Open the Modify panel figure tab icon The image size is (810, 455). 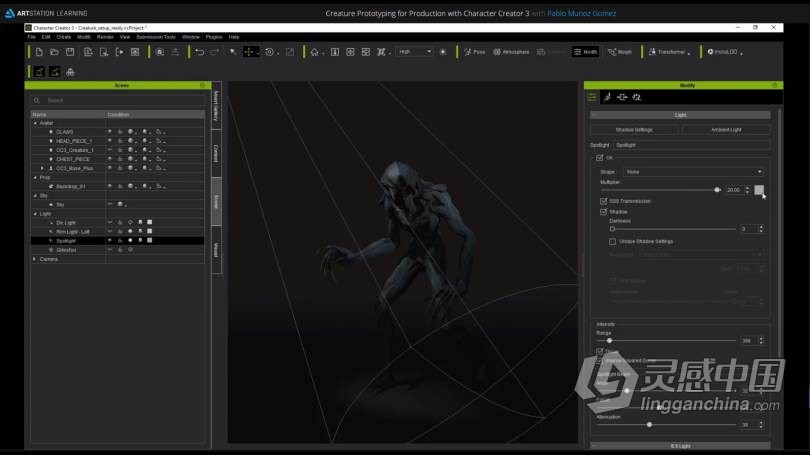click(608, 97)
